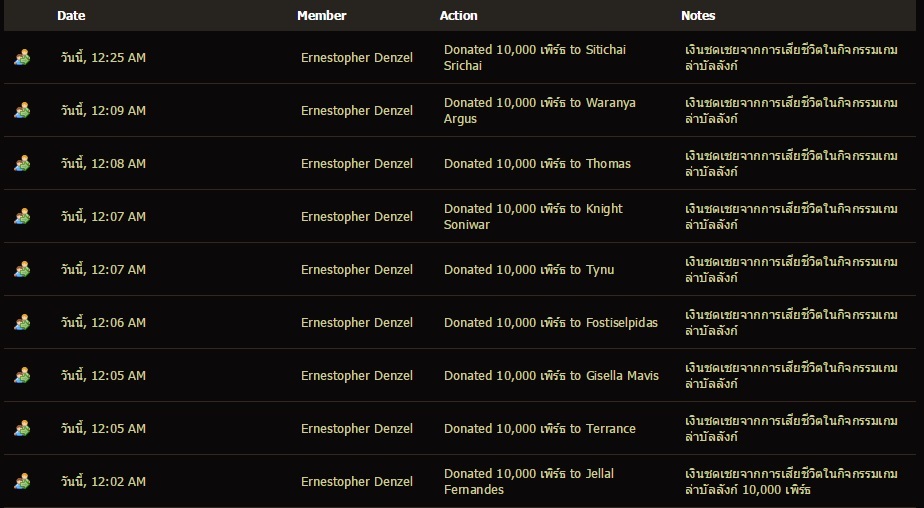Select notes text in Jellal Fernandes row

point(791,481)
